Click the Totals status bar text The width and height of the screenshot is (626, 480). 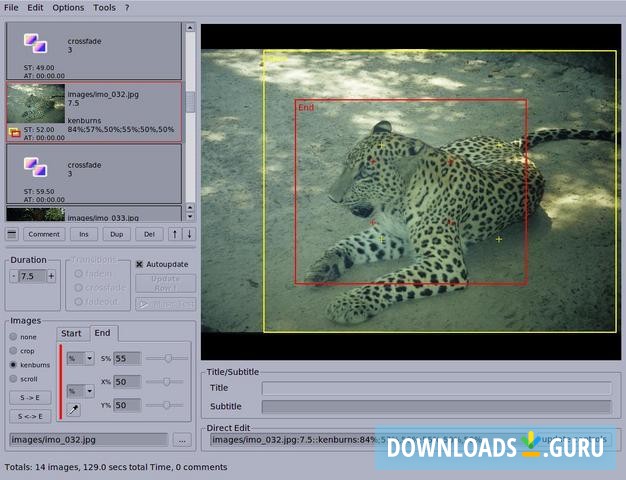[x=116, y=467]
